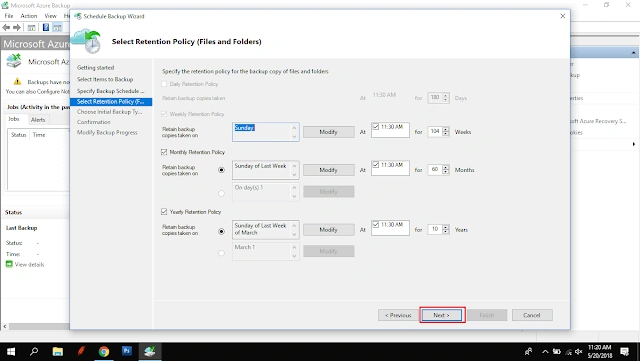Image resolution: width=640 pixels, height=361 pixels.
Task: Click the network icon in the system tray
Action: tap(568, 352)
